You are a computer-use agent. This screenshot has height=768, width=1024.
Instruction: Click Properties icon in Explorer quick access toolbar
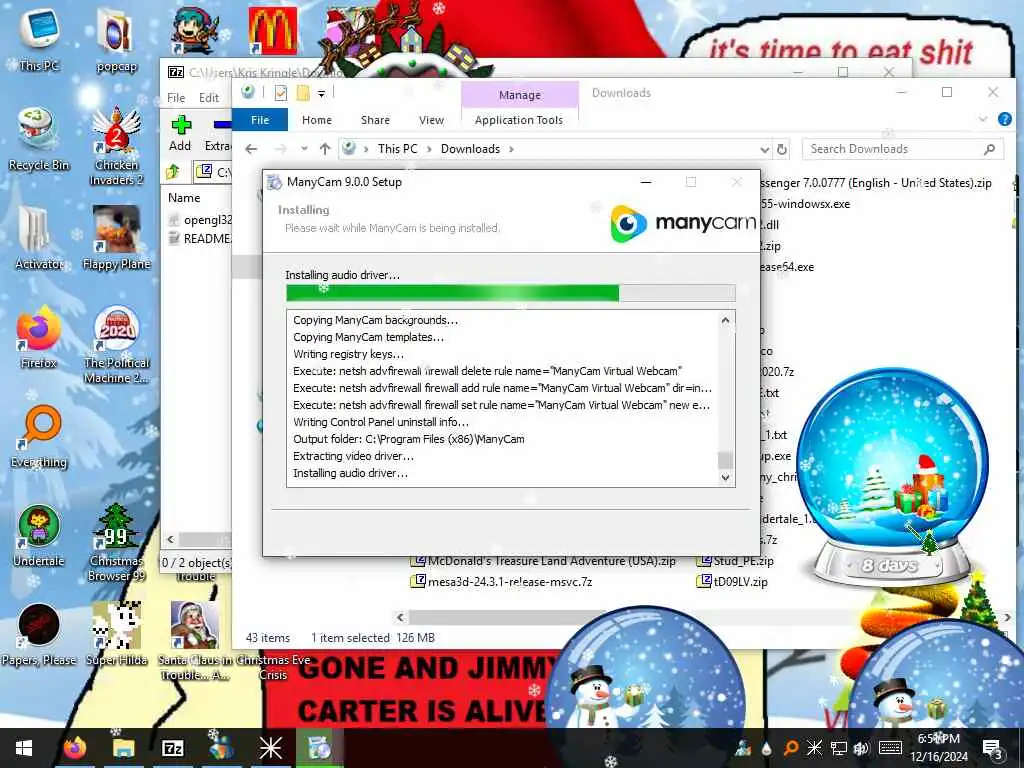281,93
